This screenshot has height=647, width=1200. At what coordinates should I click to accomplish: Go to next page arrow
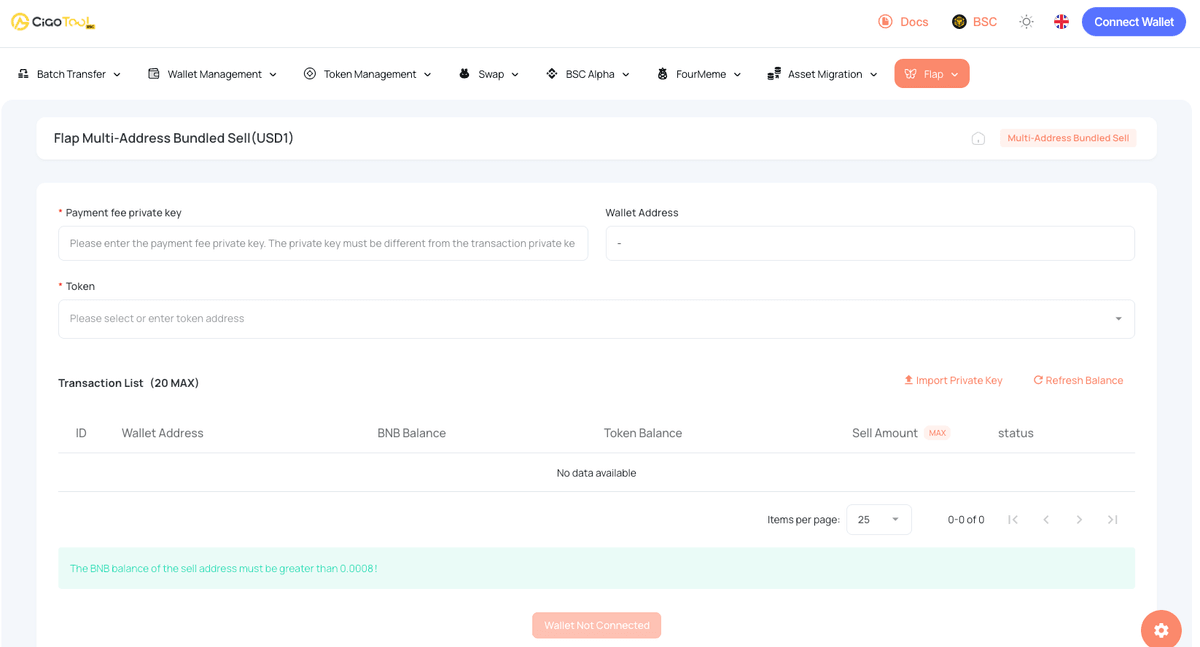pos(1079,520)
